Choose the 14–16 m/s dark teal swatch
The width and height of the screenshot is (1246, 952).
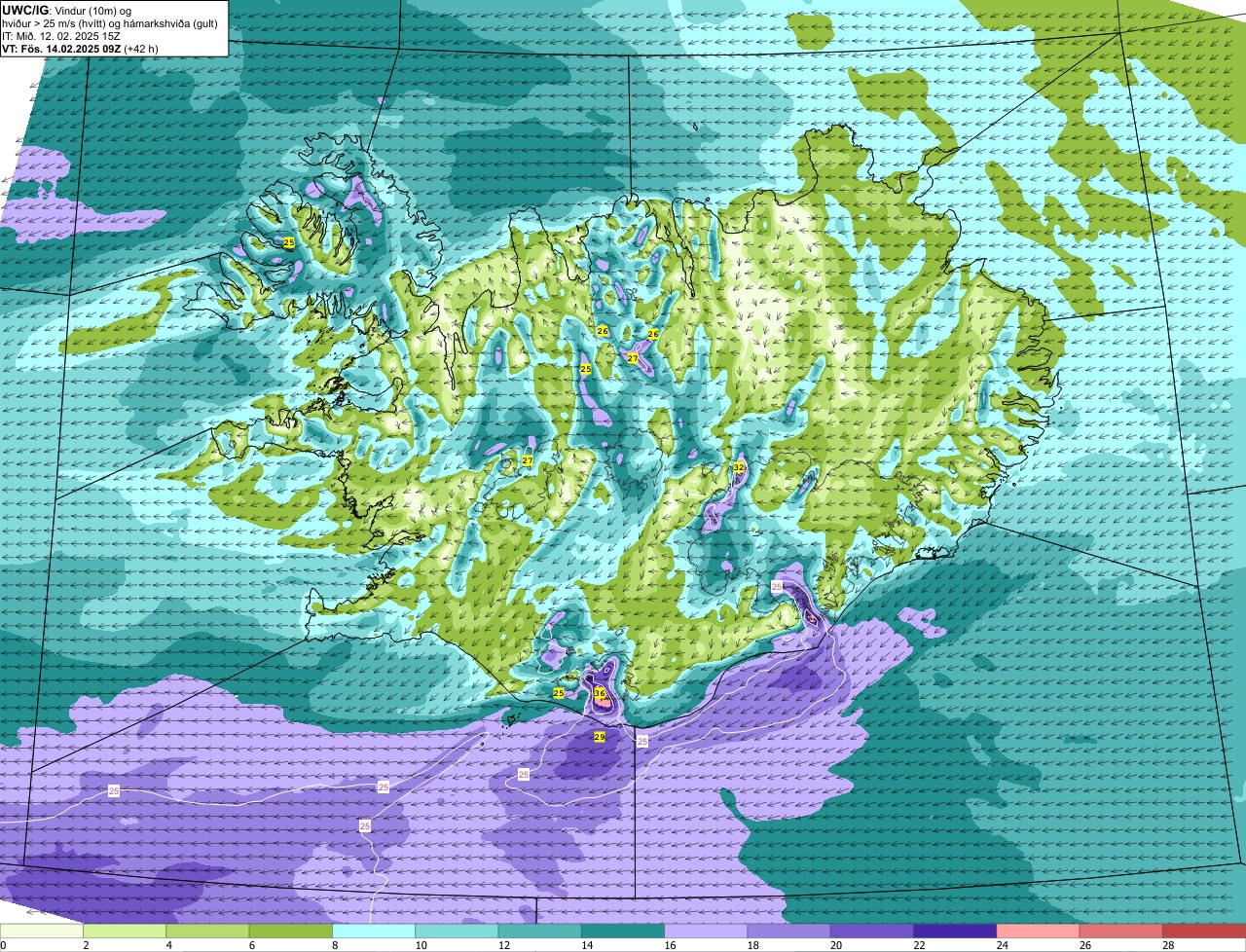pos(623,932)
